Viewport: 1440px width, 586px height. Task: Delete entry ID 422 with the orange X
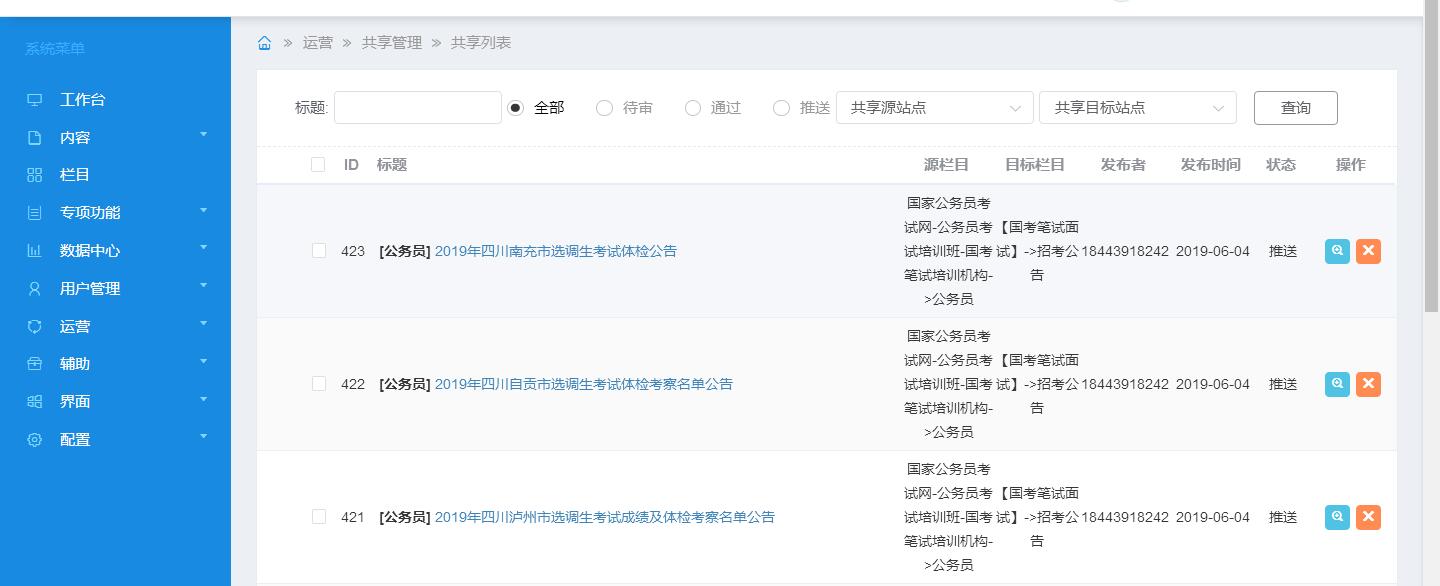(x=1368, y=384)
